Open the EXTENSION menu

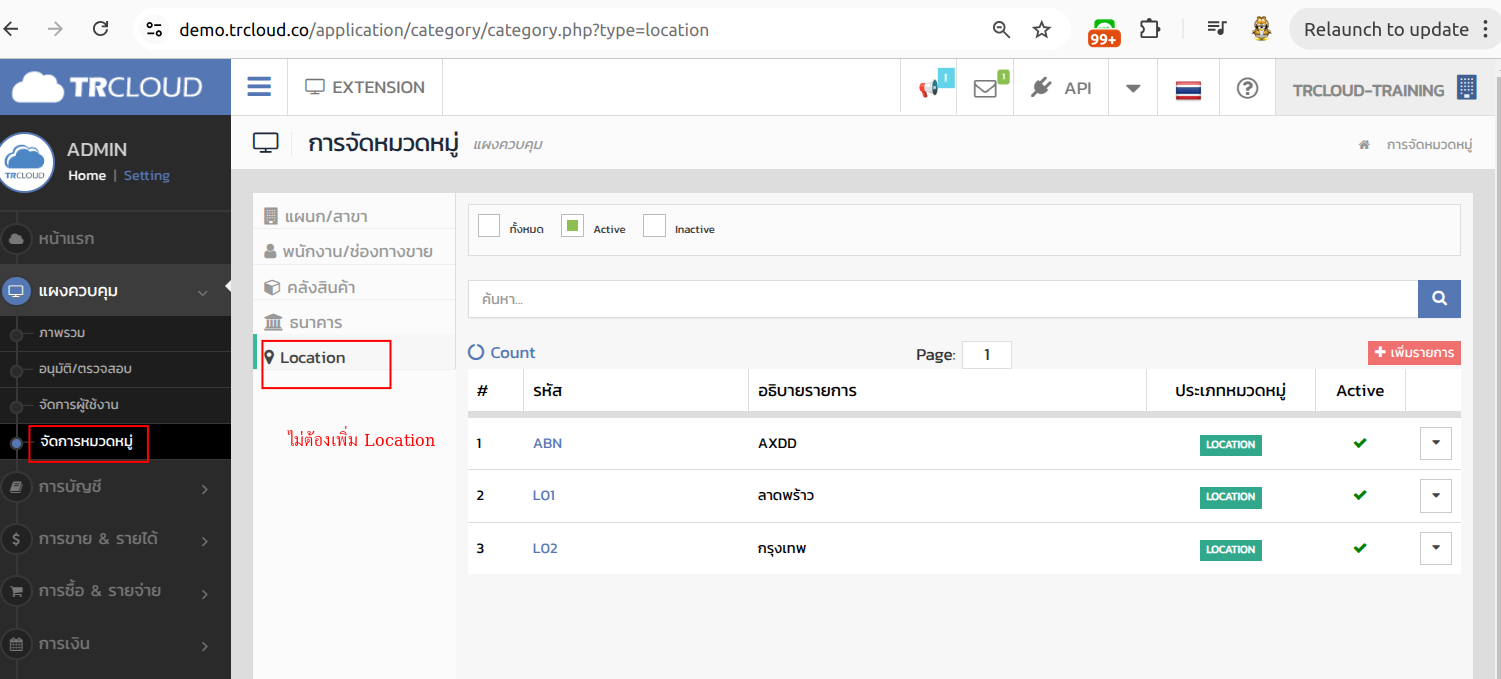point(365,87)
